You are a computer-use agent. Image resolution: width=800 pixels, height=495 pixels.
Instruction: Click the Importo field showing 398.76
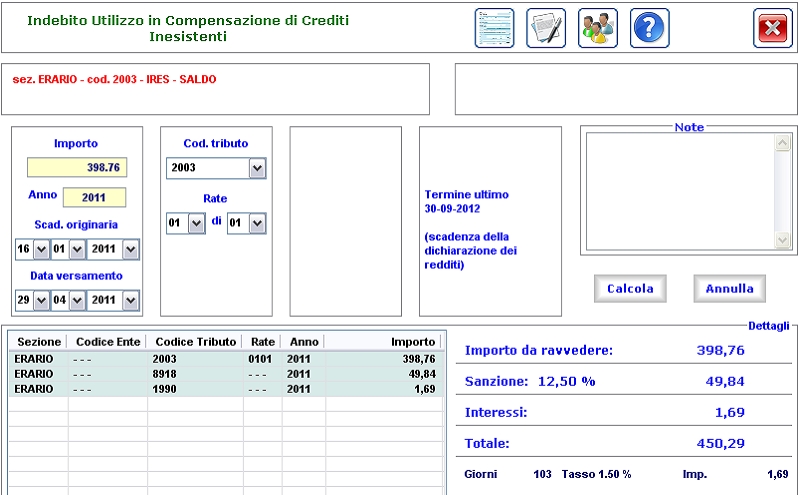(77, 167)
